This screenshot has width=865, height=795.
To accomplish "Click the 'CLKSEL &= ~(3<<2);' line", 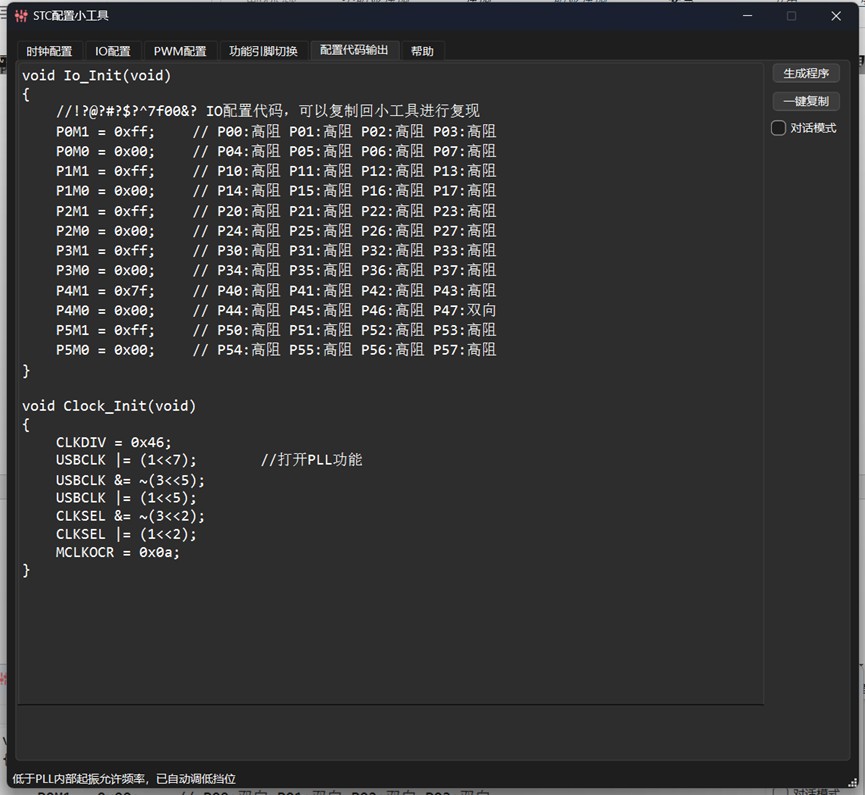I will [x=130, y=516].
